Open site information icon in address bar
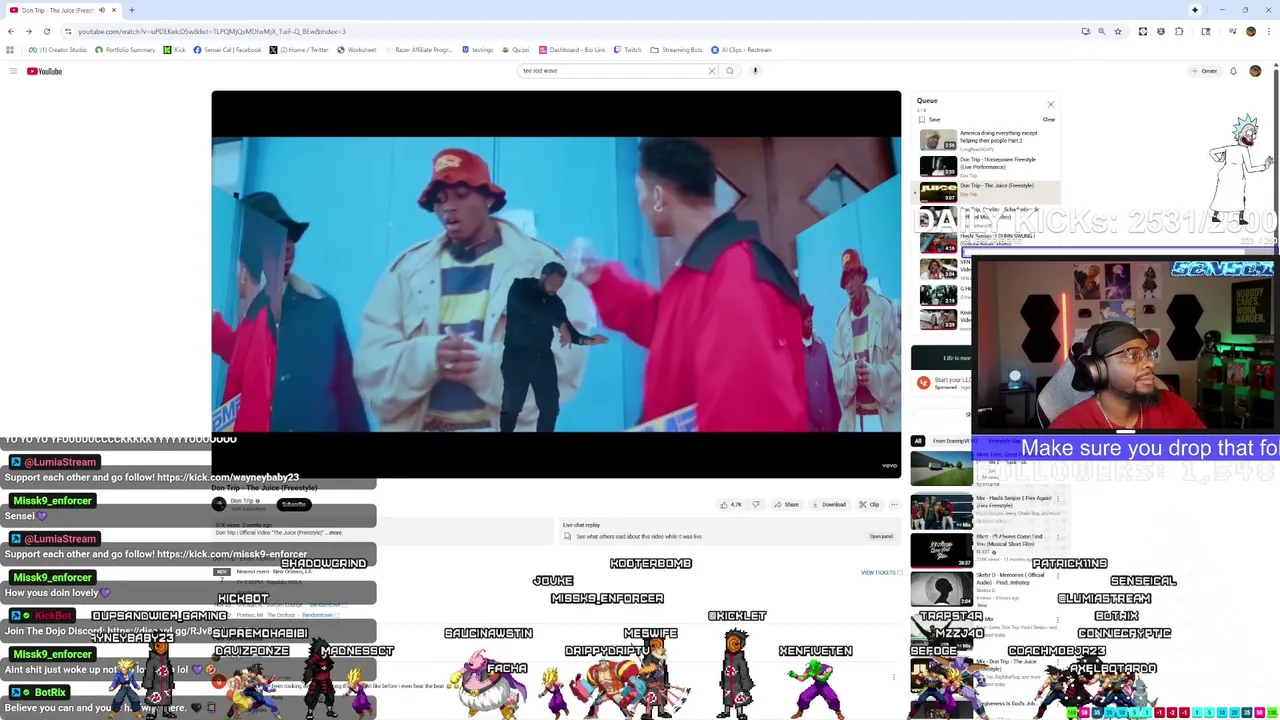 coord(68,31)
